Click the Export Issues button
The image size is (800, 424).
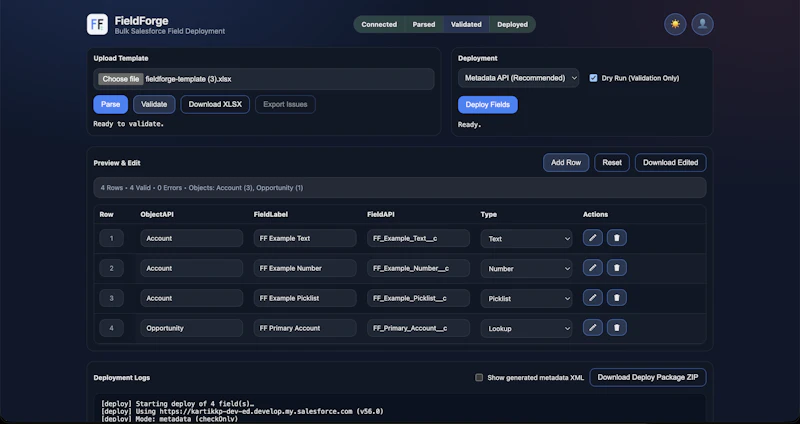(285, 104)
